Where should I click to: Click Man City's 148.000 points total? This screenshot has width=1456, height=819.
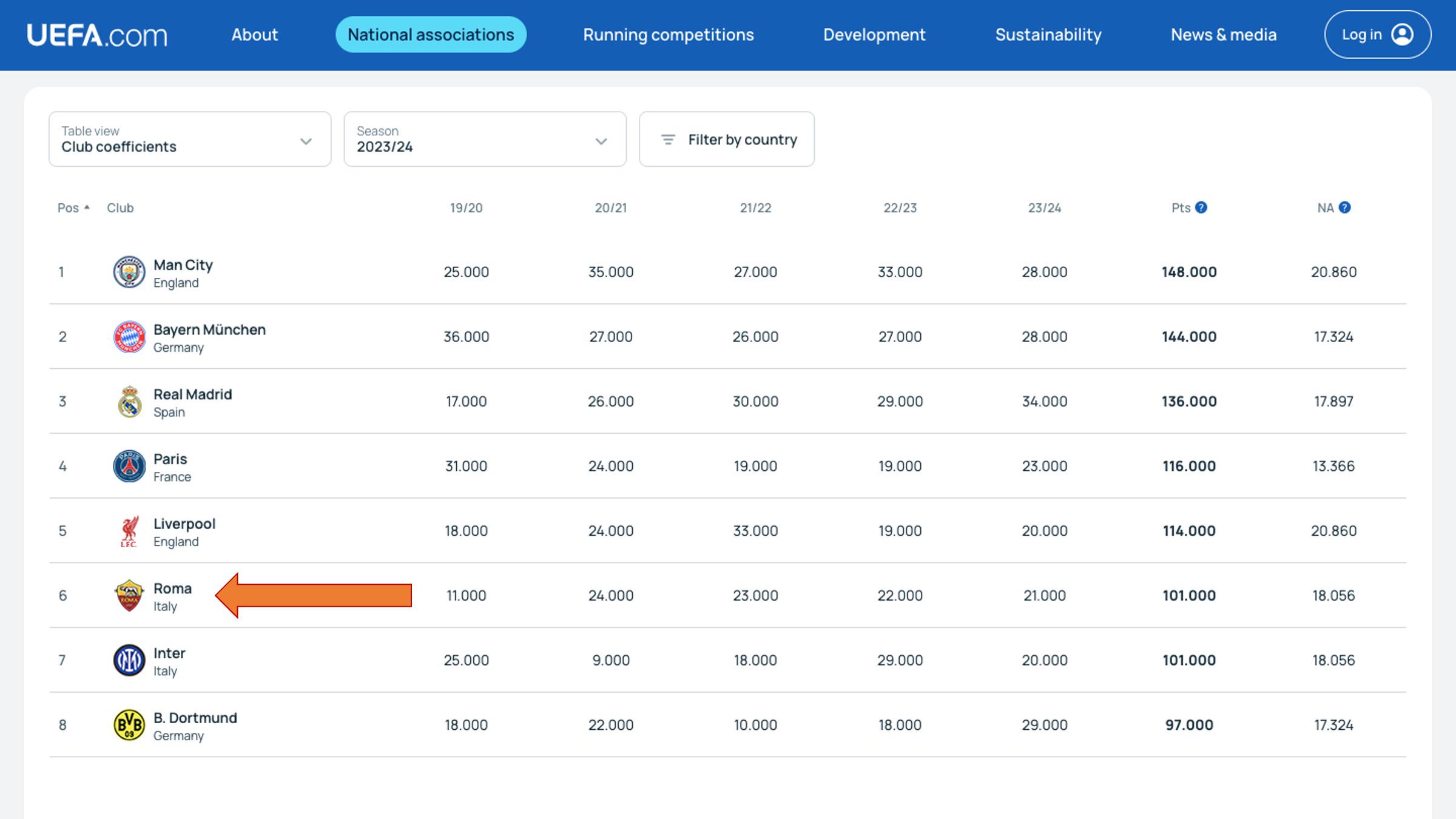tap(1189, 272)
